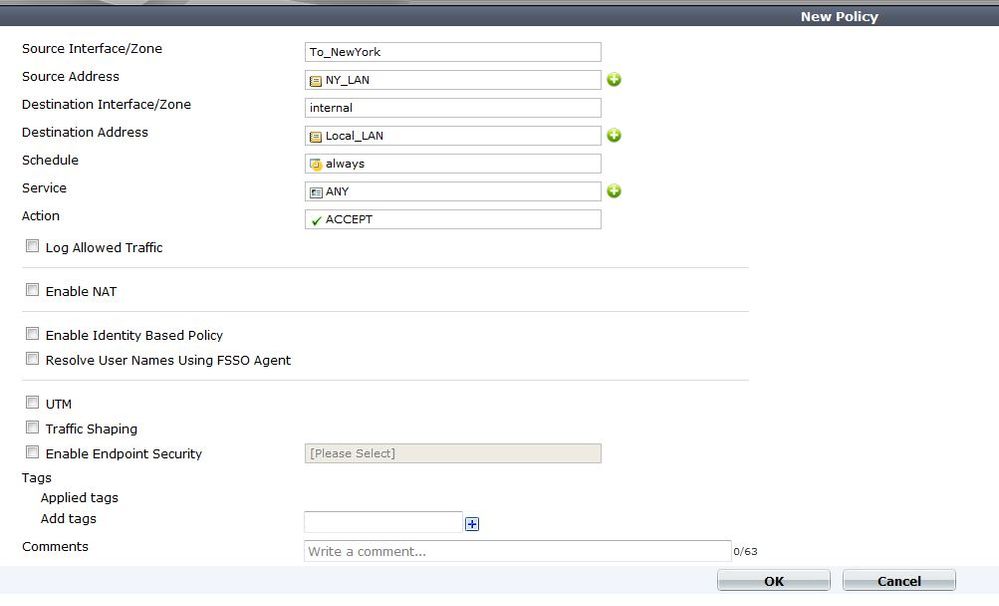This screenshot has width=999, height=606.
Task: Enable the UTM checkbox
Action: [33, 403]
